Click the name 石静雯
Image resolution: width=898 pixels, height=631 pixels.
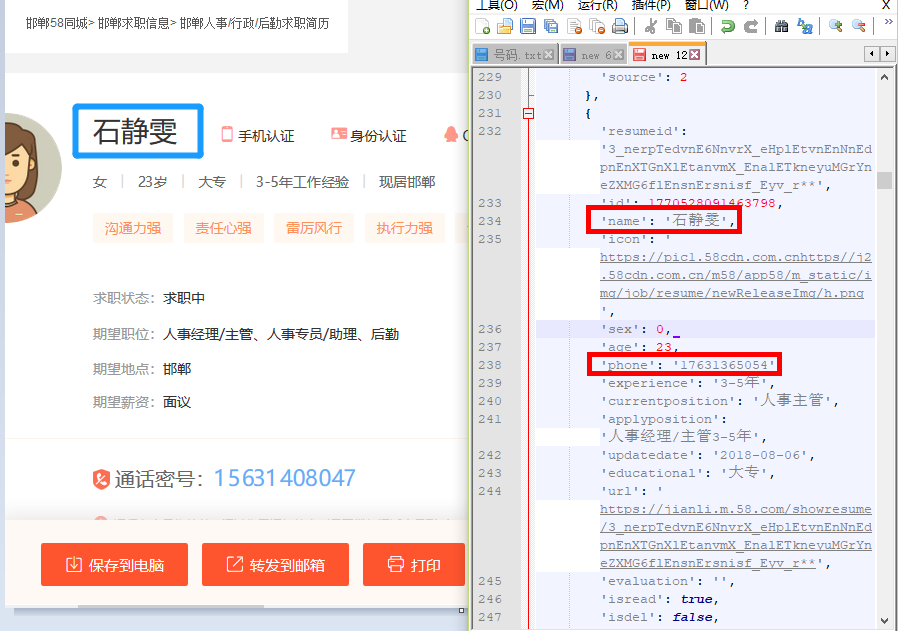(x=136, y=131)
